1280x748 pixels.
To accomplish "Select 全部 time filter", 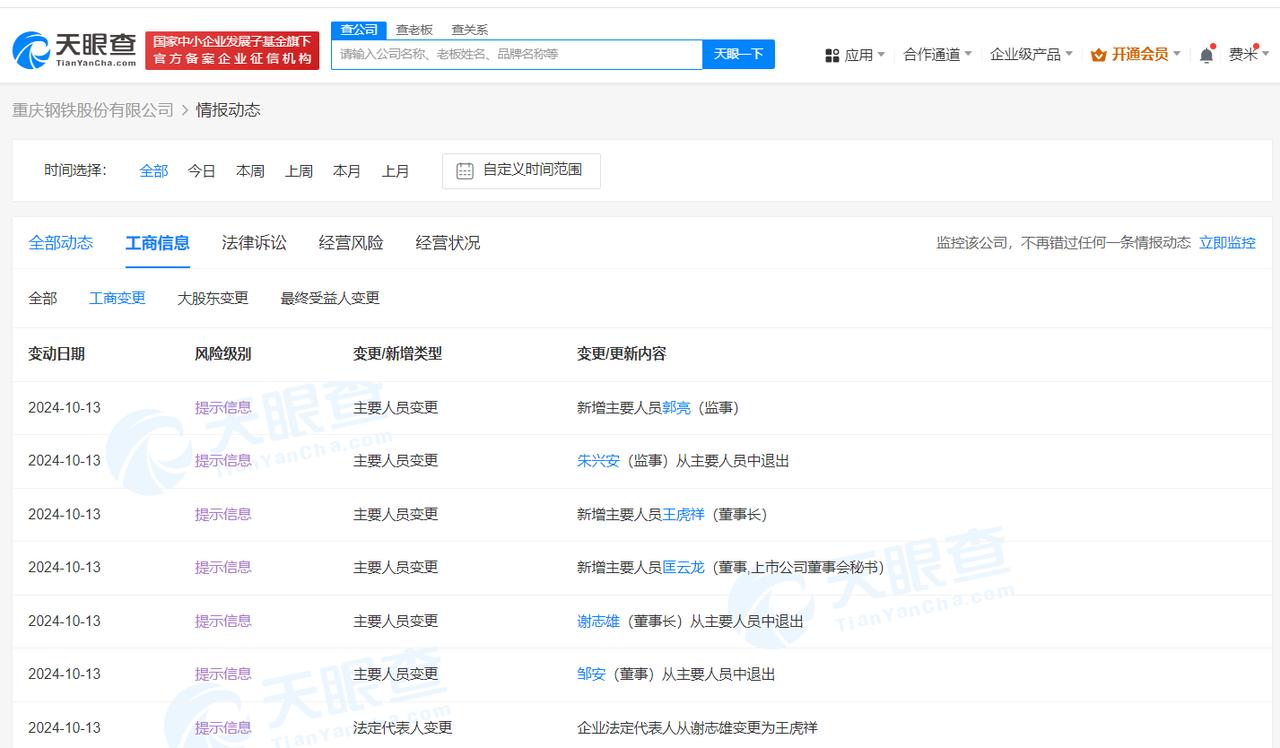I will 154,171.
